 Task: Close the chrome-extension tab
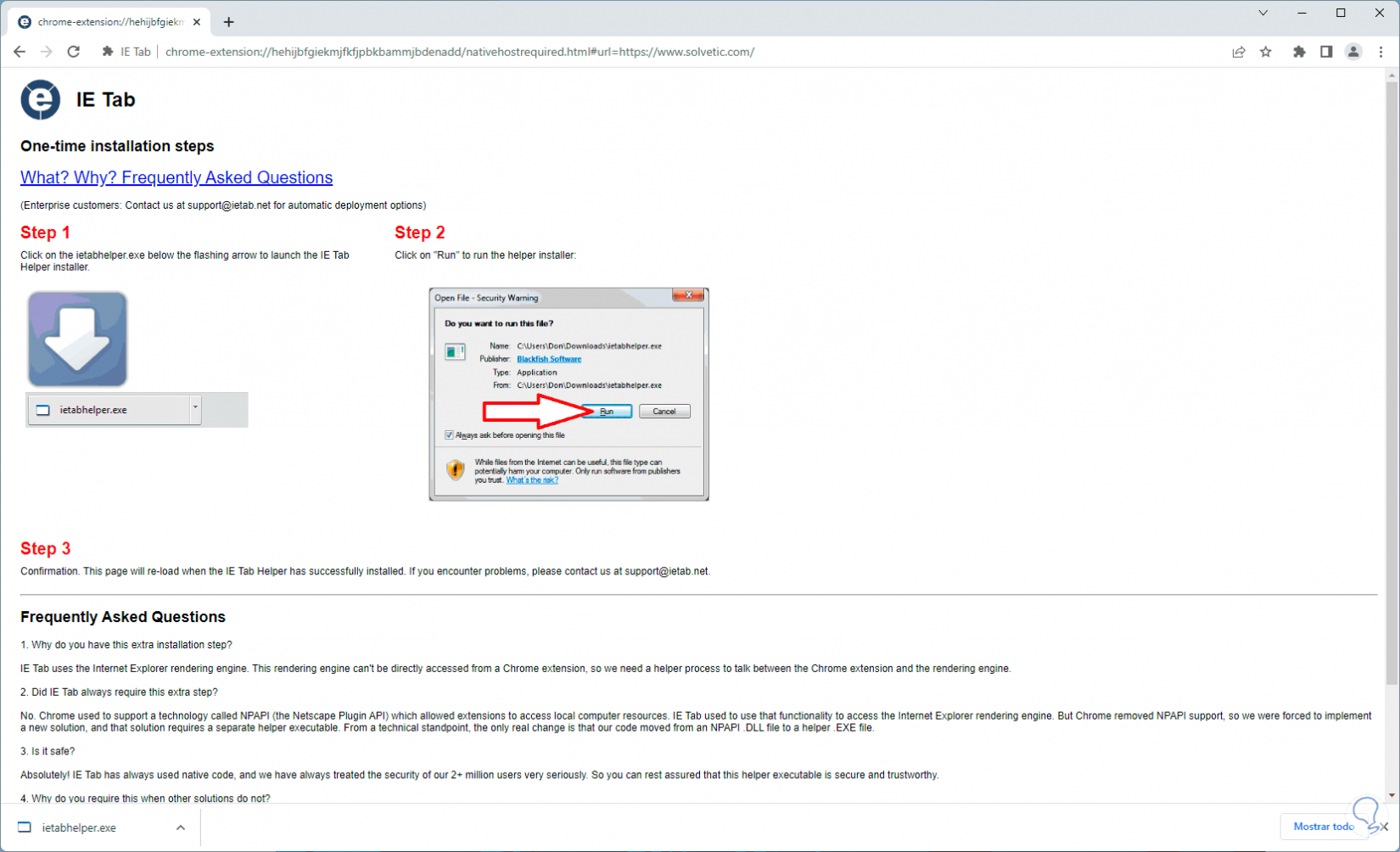[197, 22]
